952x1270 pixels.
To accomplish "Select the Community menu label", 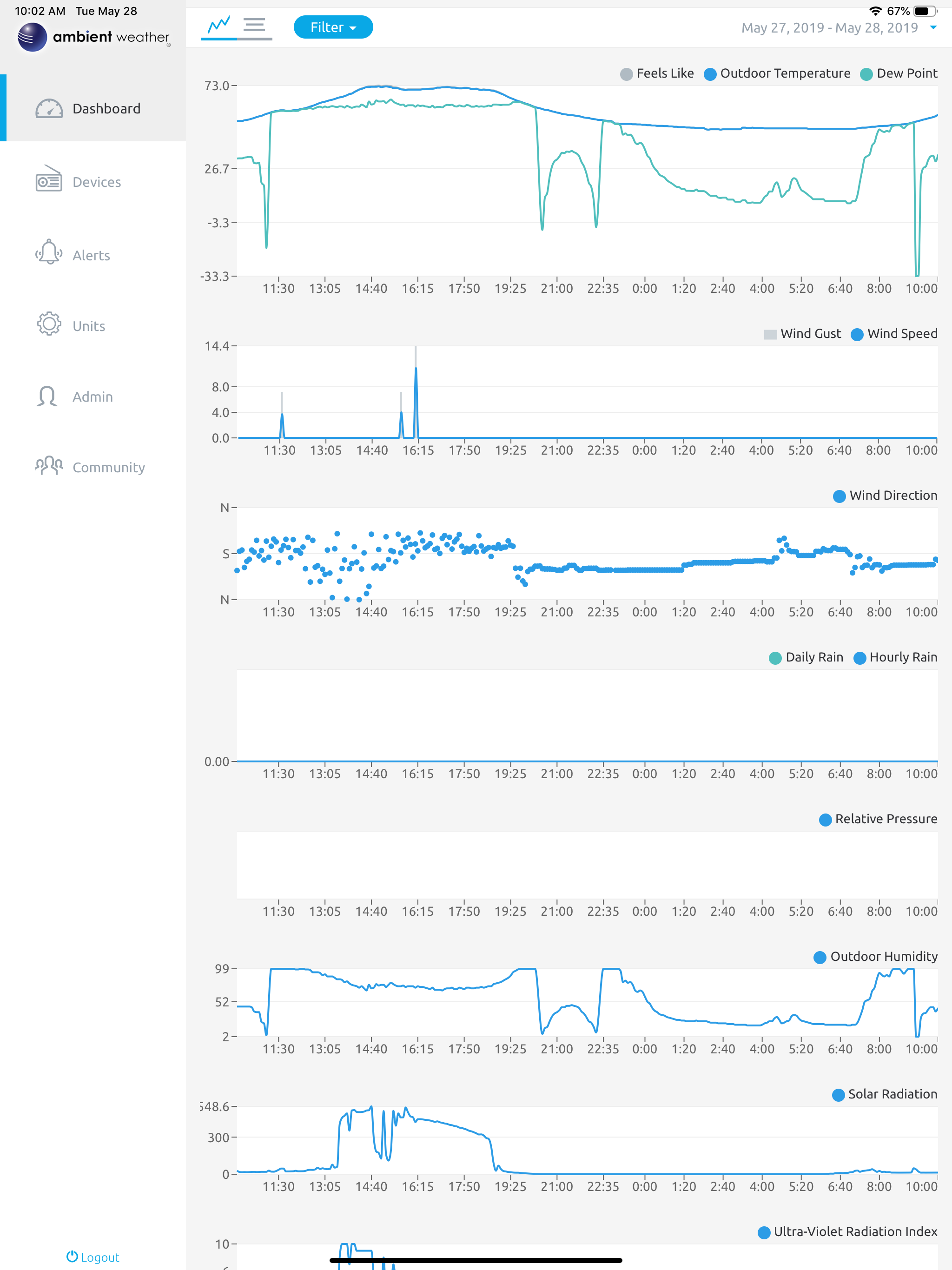I will [x=108, y=467].
